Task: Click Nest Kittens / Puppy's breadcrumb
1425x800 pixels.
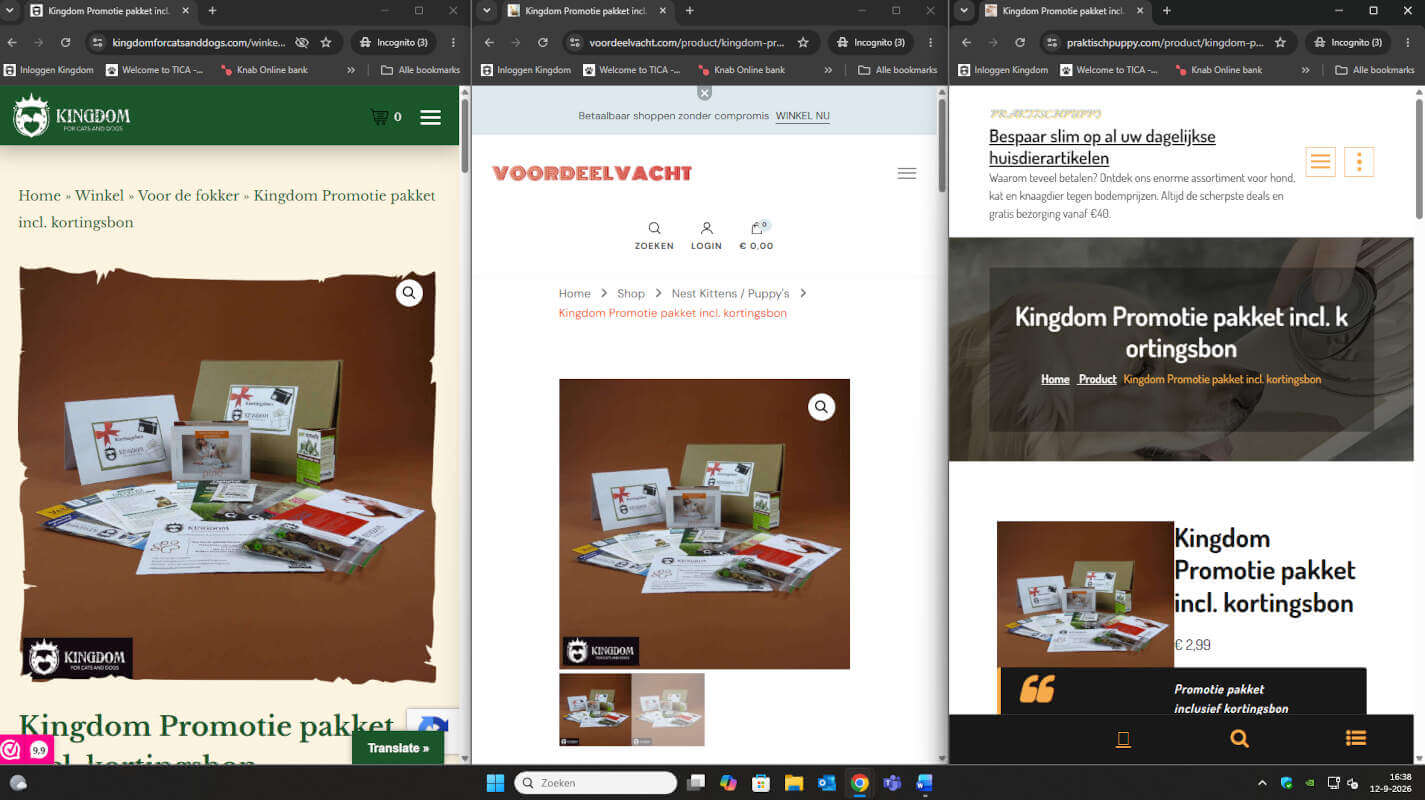Action: tap(730, 293)
